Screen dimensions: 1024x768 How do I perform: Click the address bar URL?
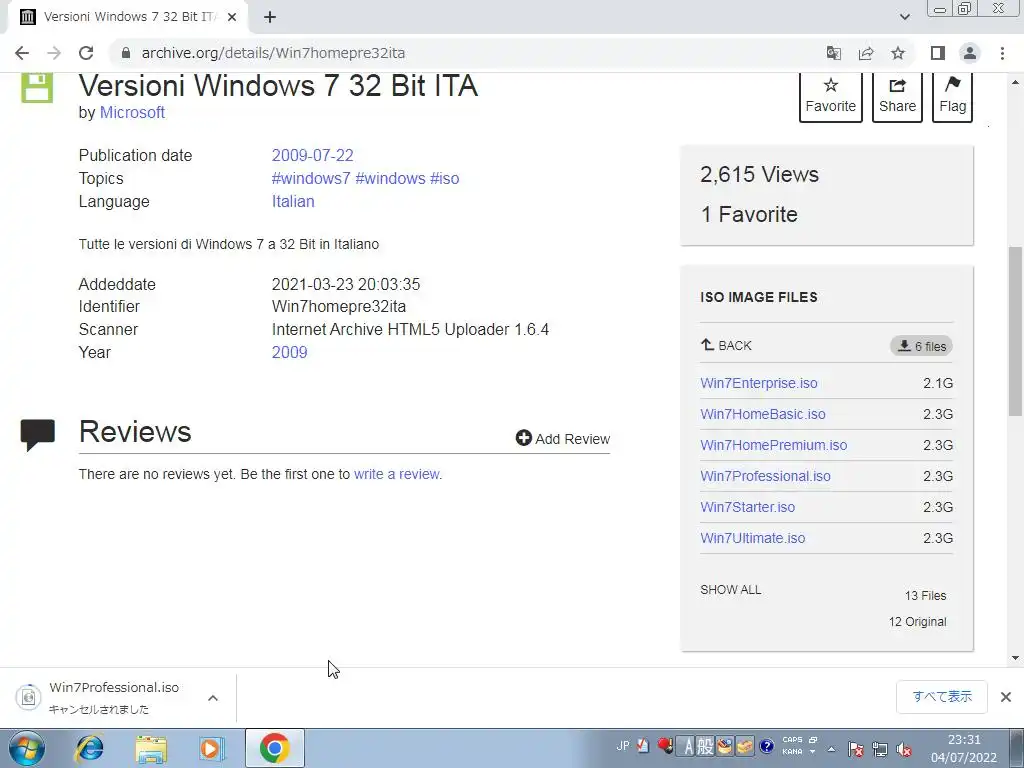click(274, 53)
